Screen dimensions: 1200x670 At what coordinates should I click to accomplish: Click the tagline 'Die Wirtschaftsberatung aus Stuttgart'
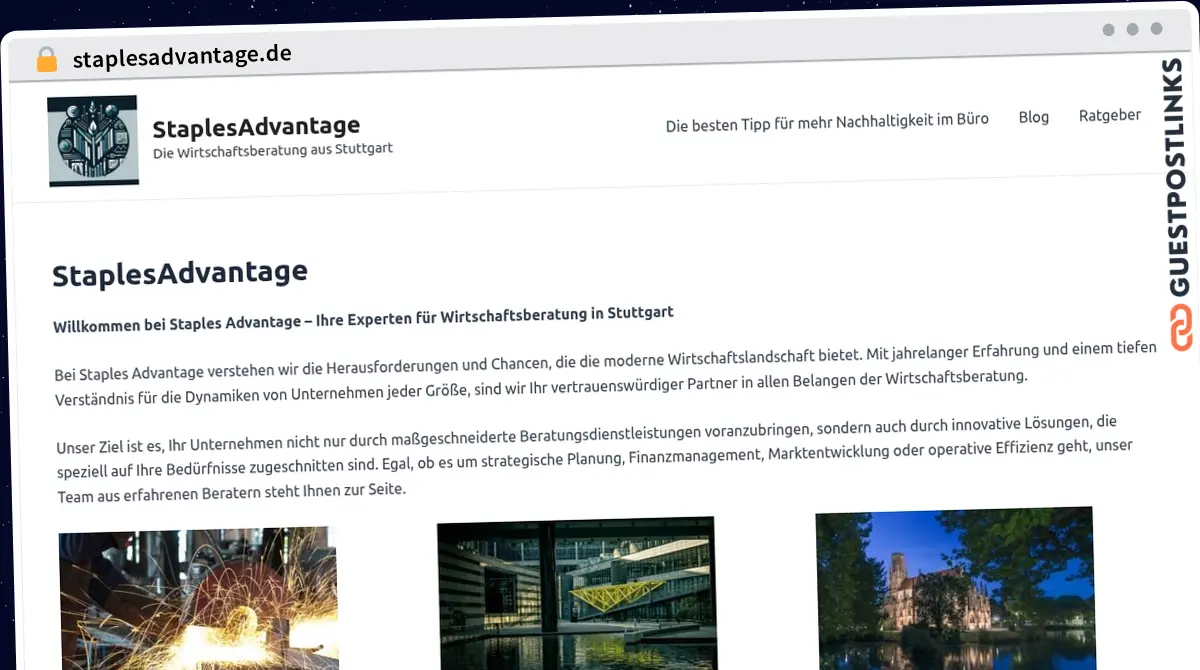(x=273, y=151)
